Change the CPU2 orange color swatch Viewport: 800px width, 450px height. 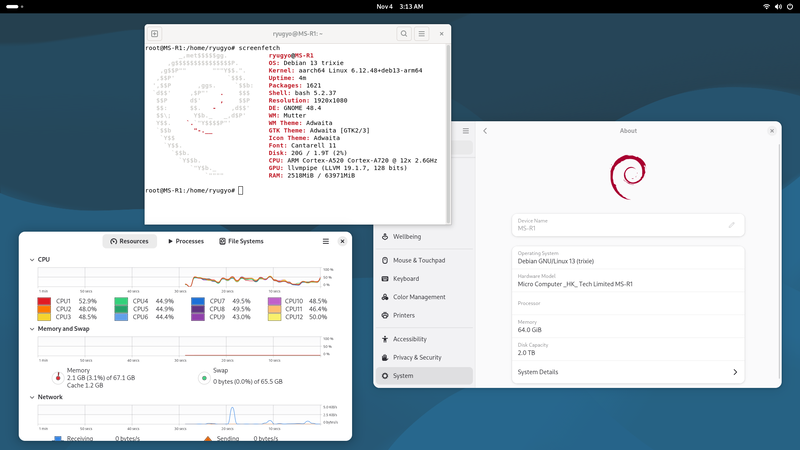(44, 309)
